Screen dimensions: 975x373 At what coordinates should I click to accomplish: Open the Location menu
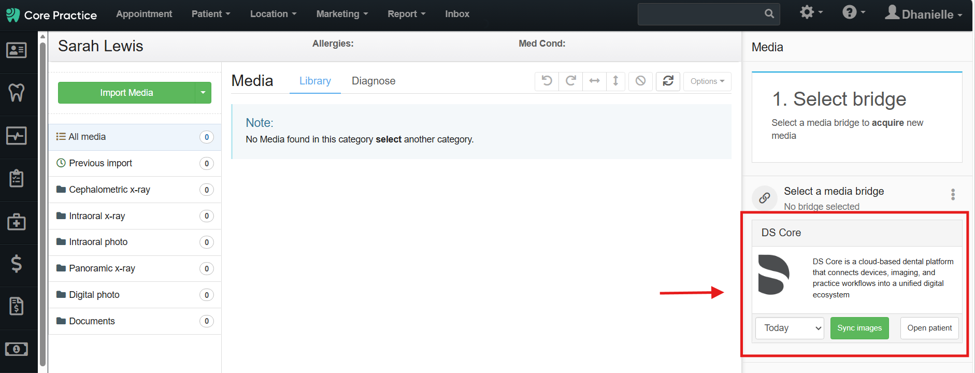click(273, 14)
